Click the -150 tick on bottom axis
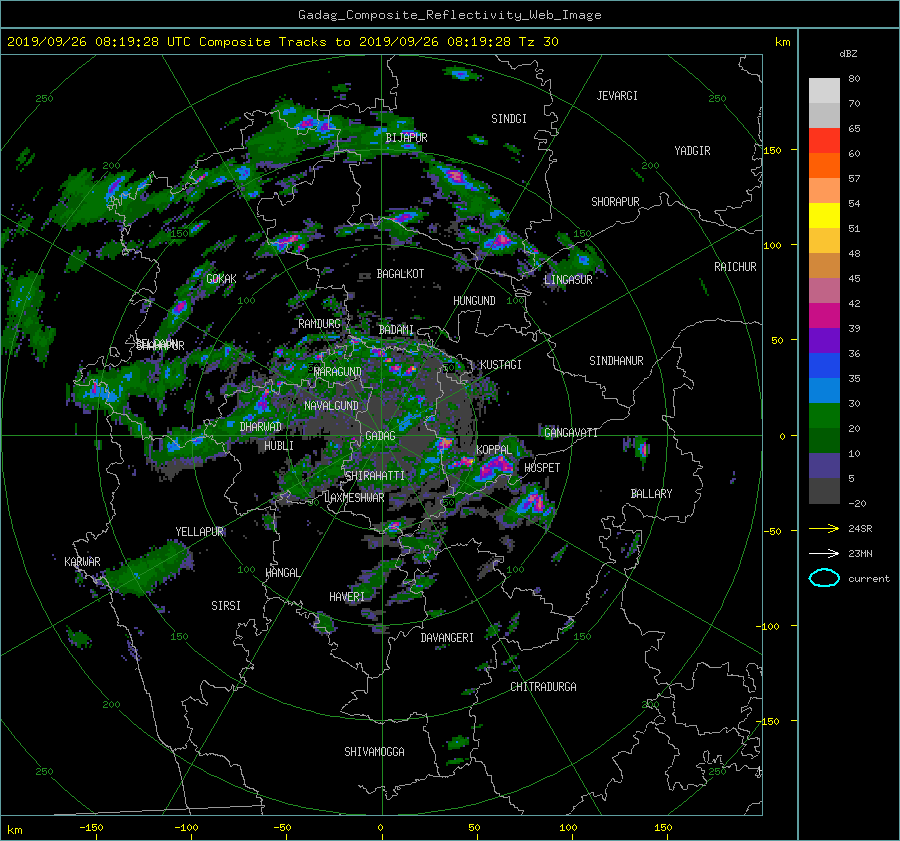Screen dimensions: 900x841 pyautogui.click(x=91, y=828)
